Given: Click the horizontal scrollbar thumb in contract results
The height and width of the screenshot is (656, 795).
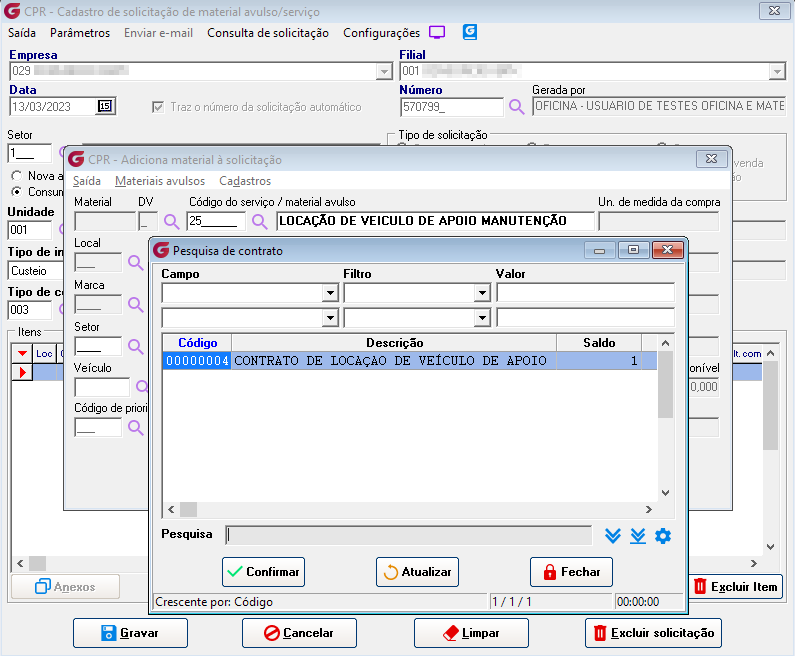Looking at the screenshot, I should 188,509.
